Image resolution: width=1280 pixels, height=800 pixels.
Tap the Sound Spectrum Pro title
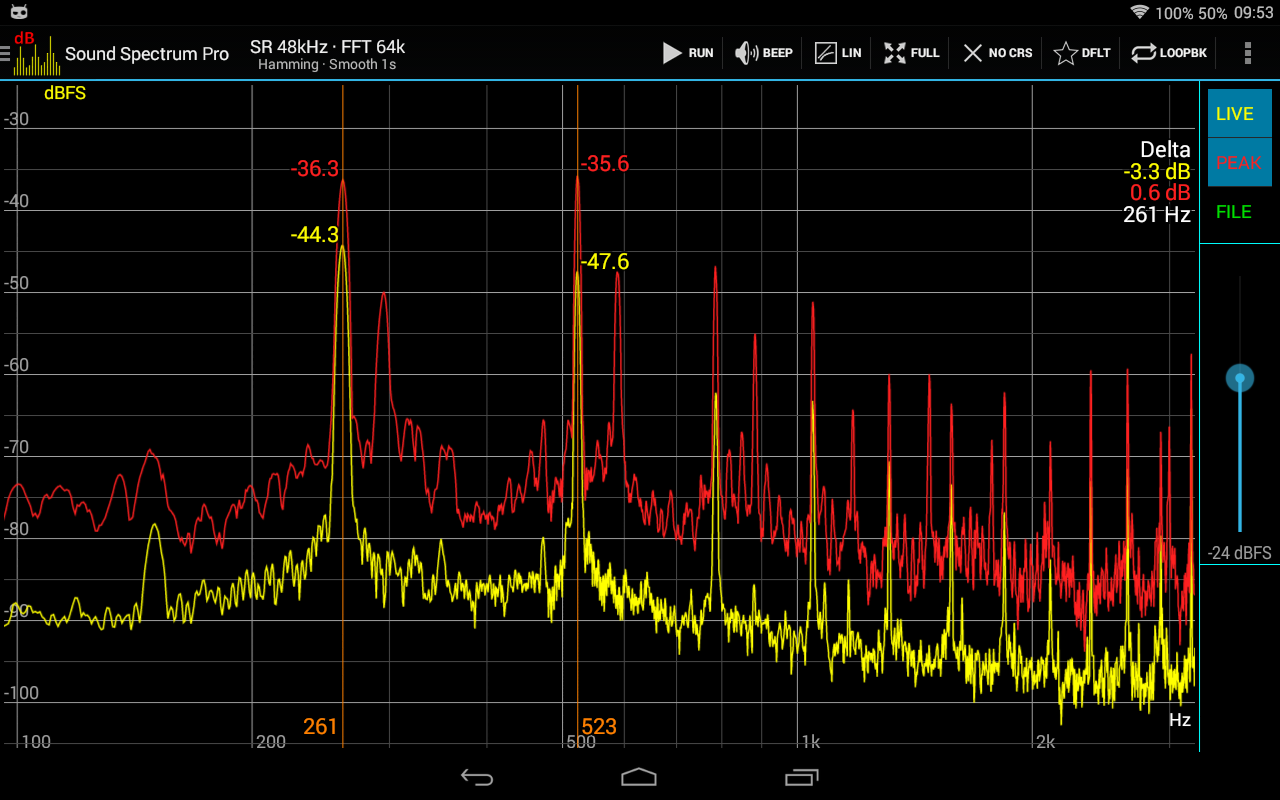146,54
